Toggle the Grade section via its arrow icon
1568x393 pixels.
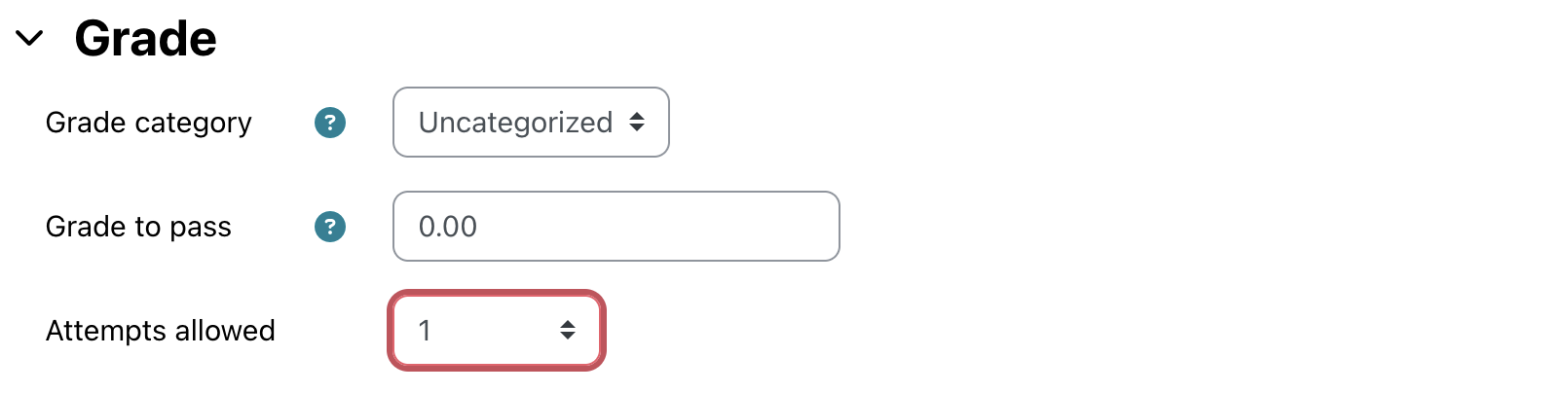(x=30, y=39)
